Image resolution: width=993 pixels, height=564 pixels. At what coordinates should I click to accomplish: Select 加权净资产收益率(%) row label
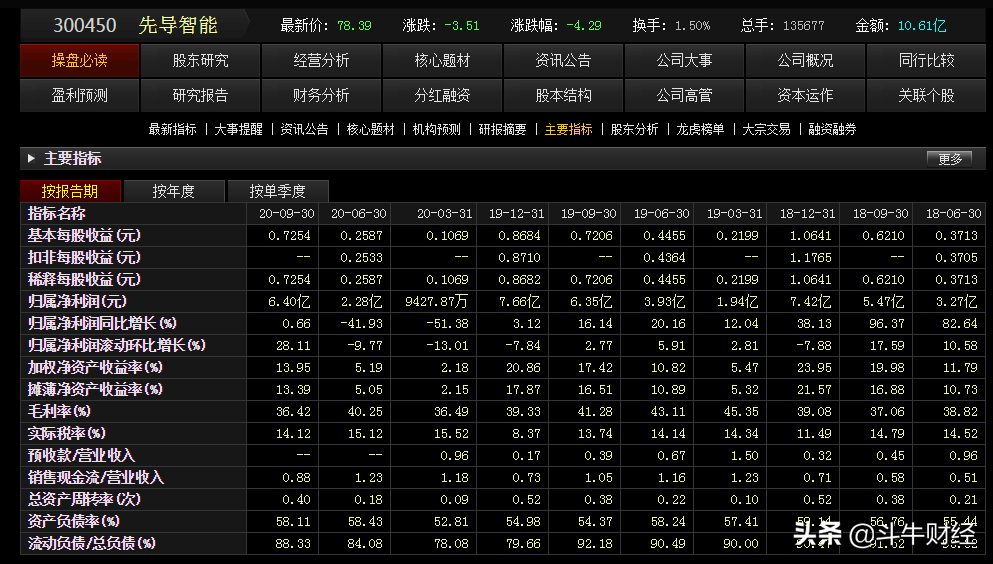pyautogui.click(x=95, y=367)
